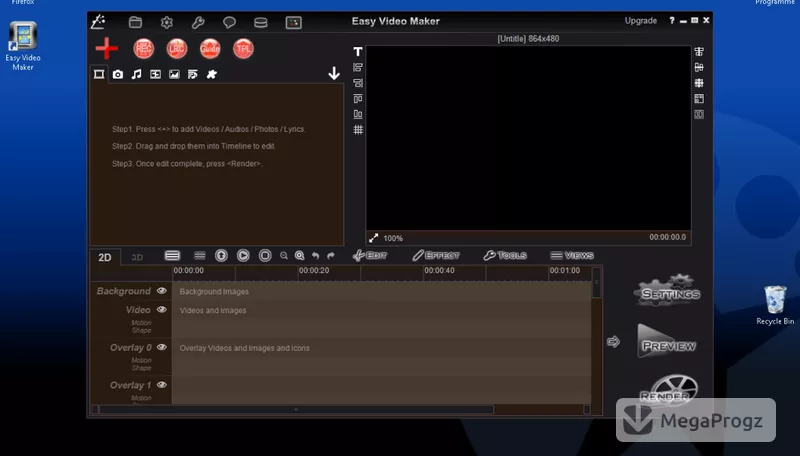Select the T text tool beside preview
The width and height of the screenshot is (800, 456).
click(358, 52)
